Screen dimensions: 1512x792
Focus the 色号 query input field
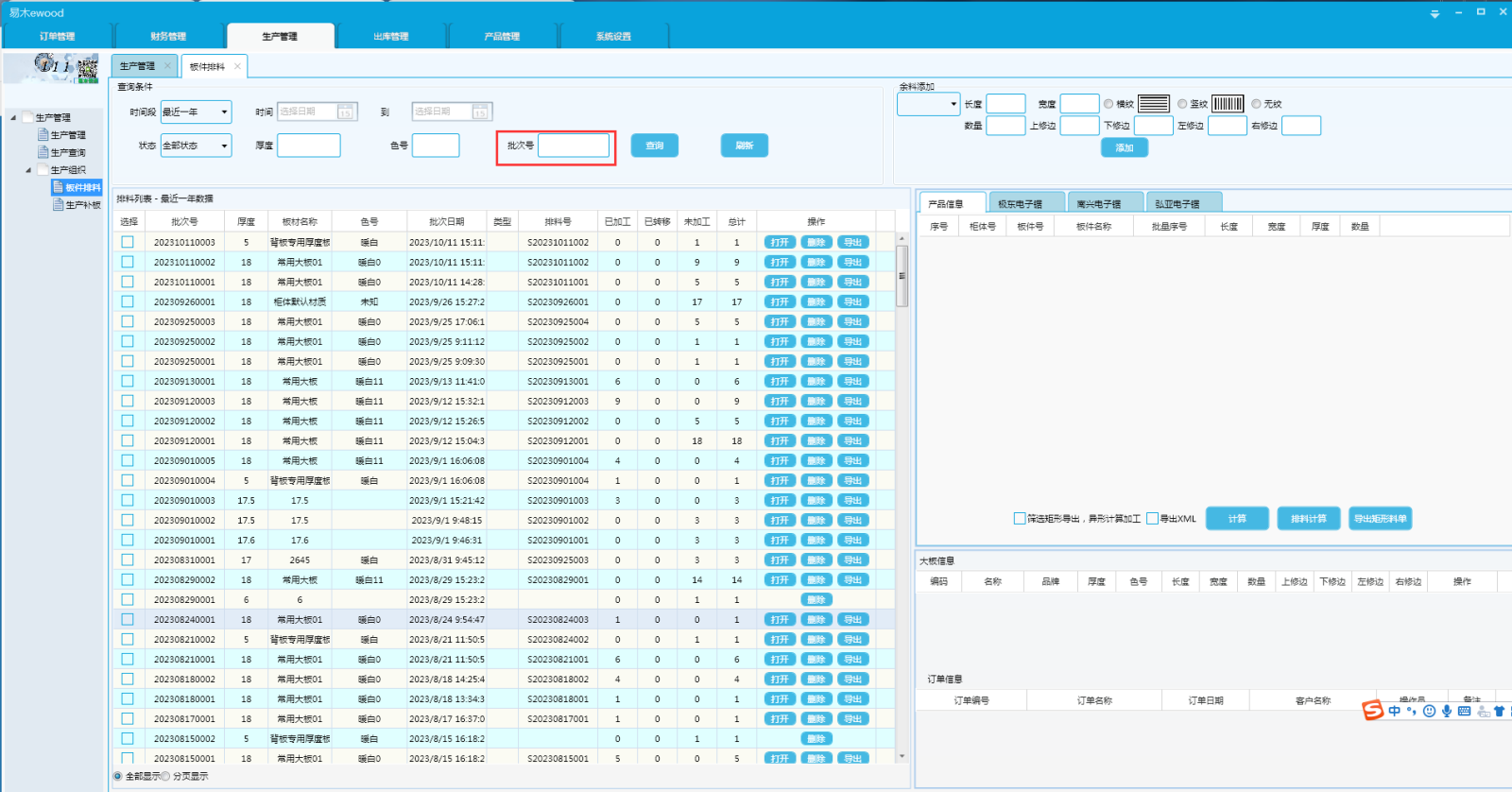click(x=436, y=146)
